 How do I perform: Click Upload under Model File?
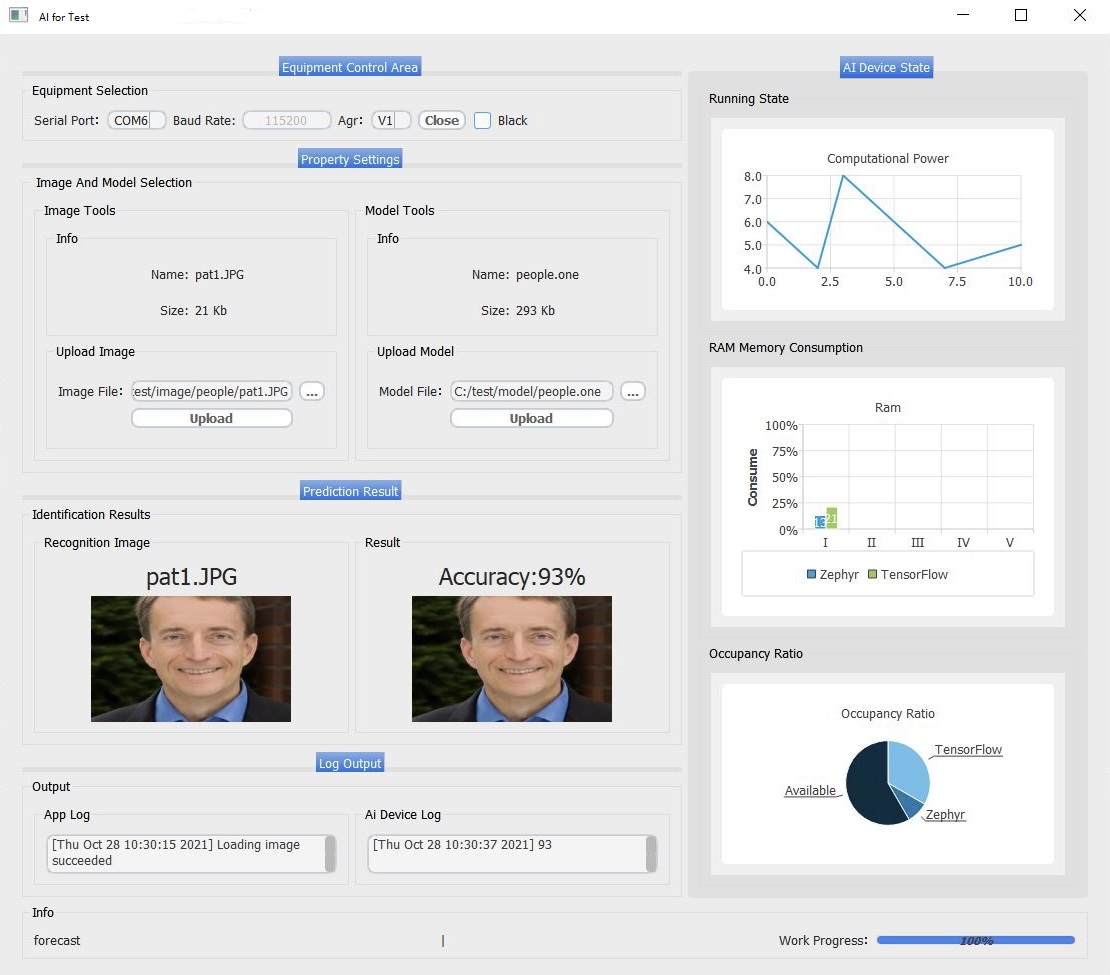[532, 418]
